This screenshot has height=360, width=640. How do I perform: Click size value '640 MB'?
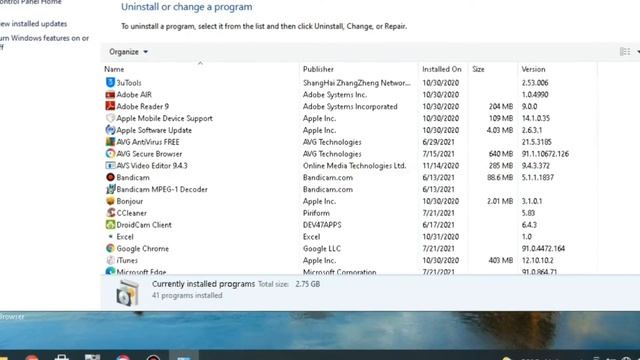pos(501,154)
